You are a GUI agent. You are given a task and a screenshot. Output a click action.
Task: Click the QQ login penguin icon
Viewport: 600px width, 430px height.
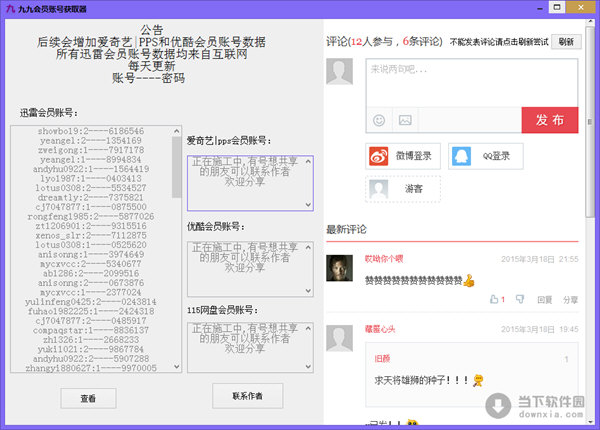(x=461, y=156)
